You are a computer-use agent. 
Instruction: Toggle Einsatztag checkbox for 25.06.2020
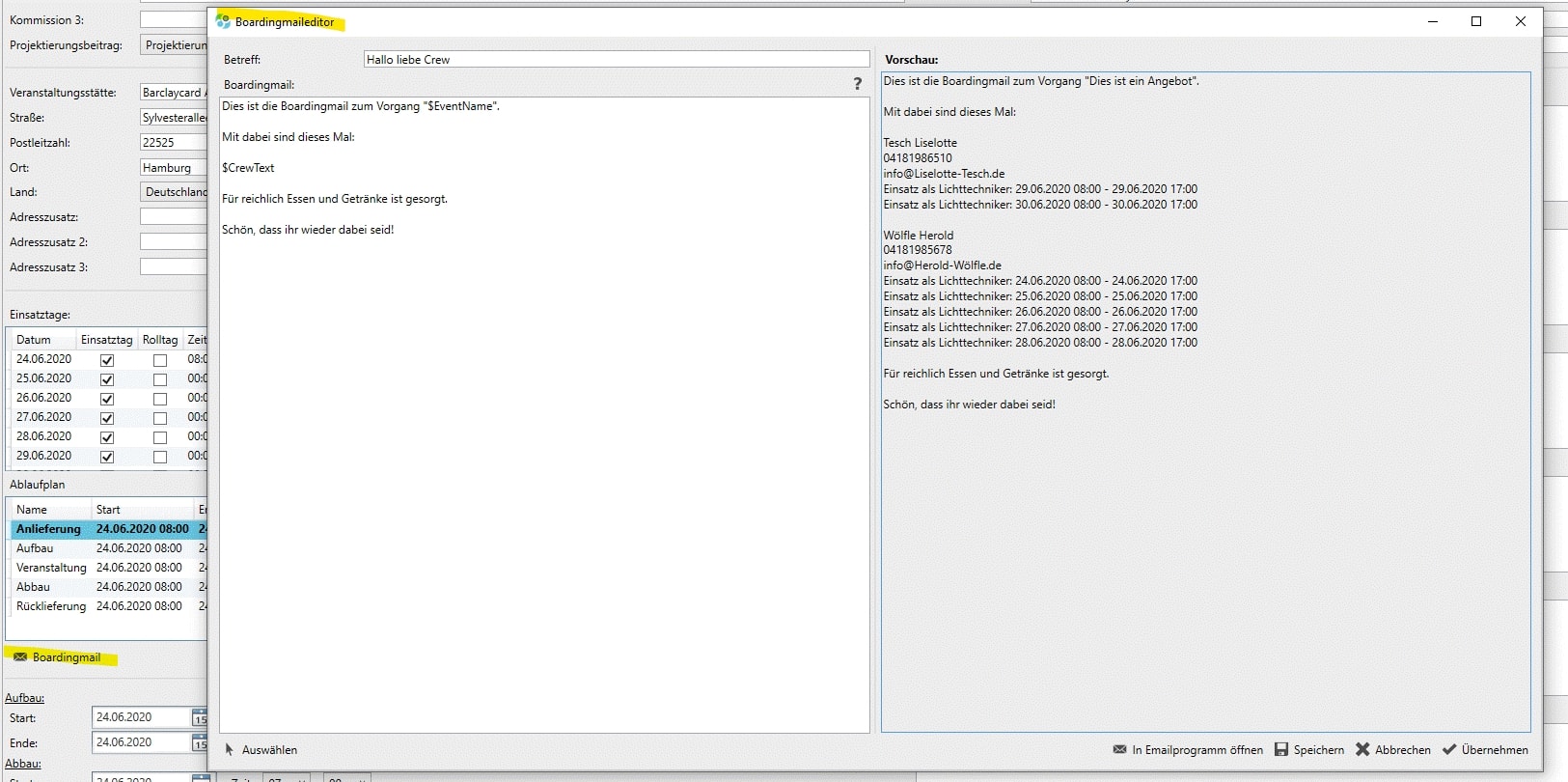tap(107, 379)
